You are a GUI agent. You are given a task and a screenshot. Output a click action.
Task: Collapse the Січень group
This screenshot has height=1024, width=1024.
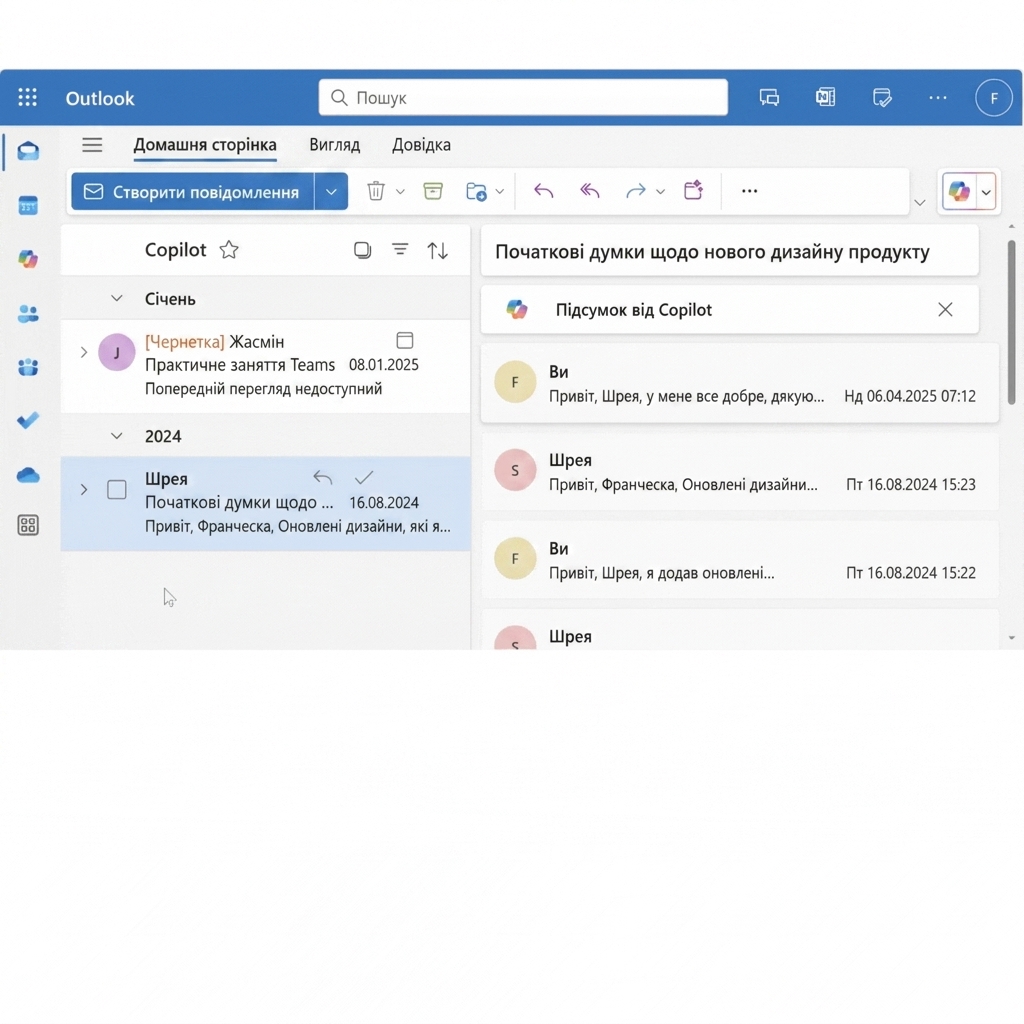[x=117, y=298]
